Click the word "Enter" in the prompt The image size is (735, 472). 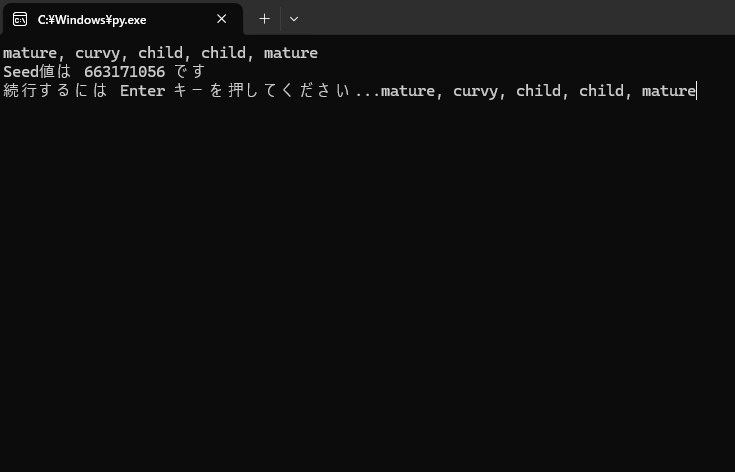(x=142, y=91)
